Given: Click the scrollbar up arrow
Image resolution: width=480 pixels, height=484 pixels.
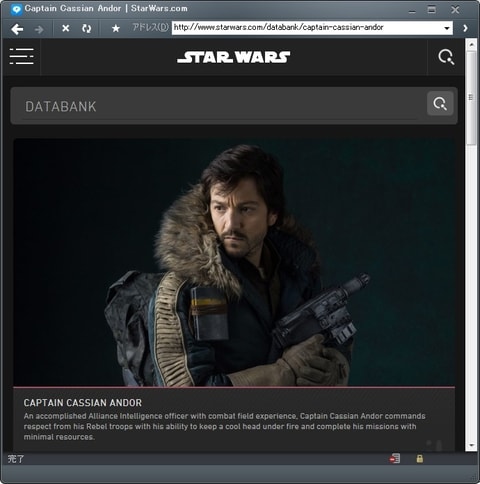Looking at the screenshot, I should (471, 45).
